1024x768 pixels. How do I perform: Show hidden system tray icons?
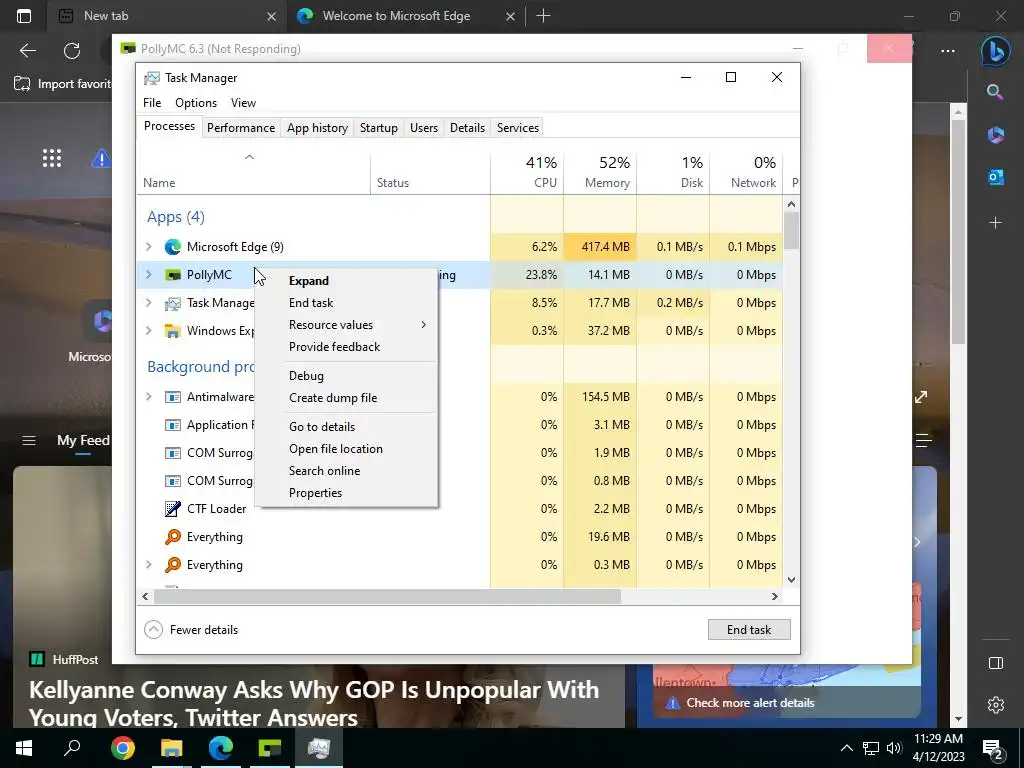click(846, 748)
